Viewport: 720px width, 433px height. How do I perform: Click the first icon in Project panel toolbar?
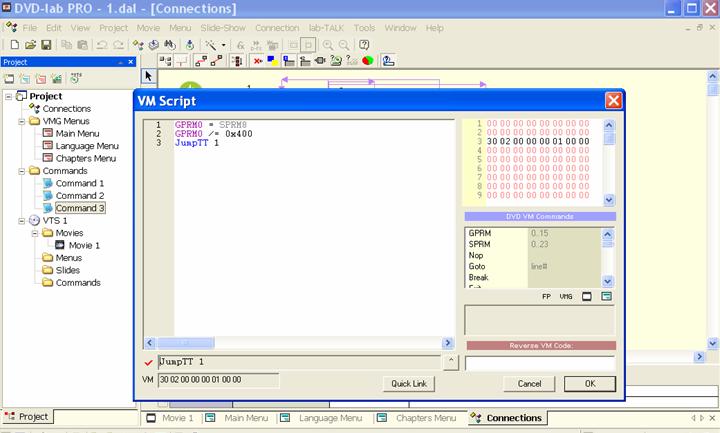coord(9,79)
